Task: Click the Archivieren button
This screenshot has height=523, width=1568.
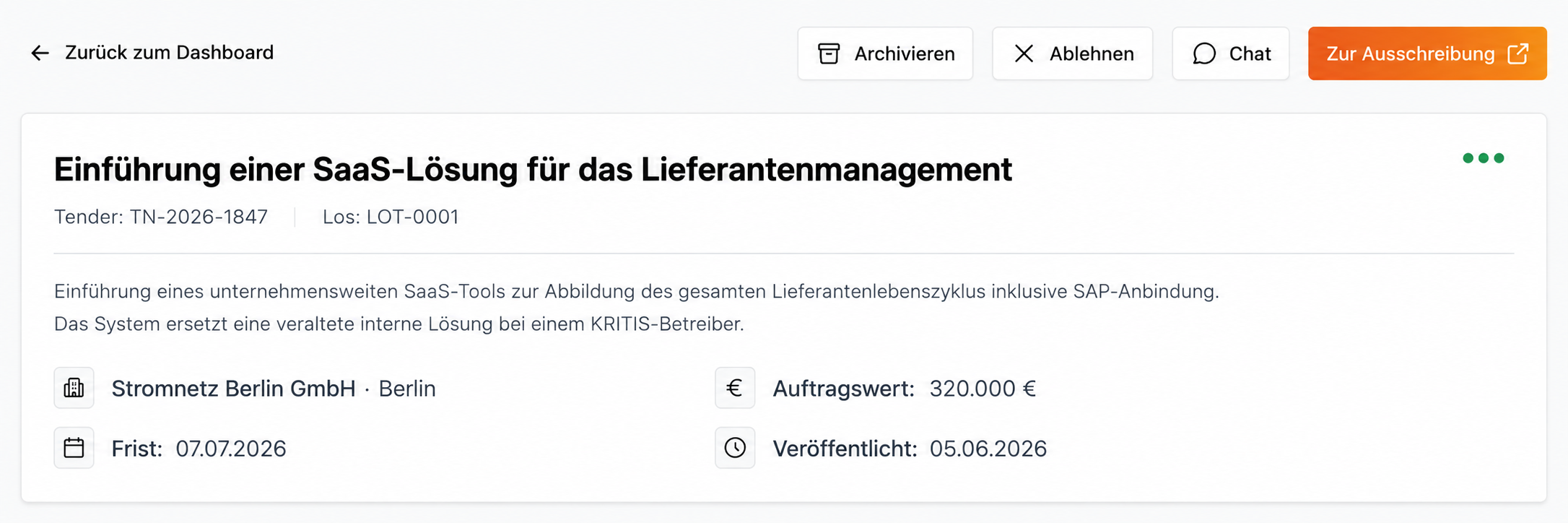Action: pos(885,53)
